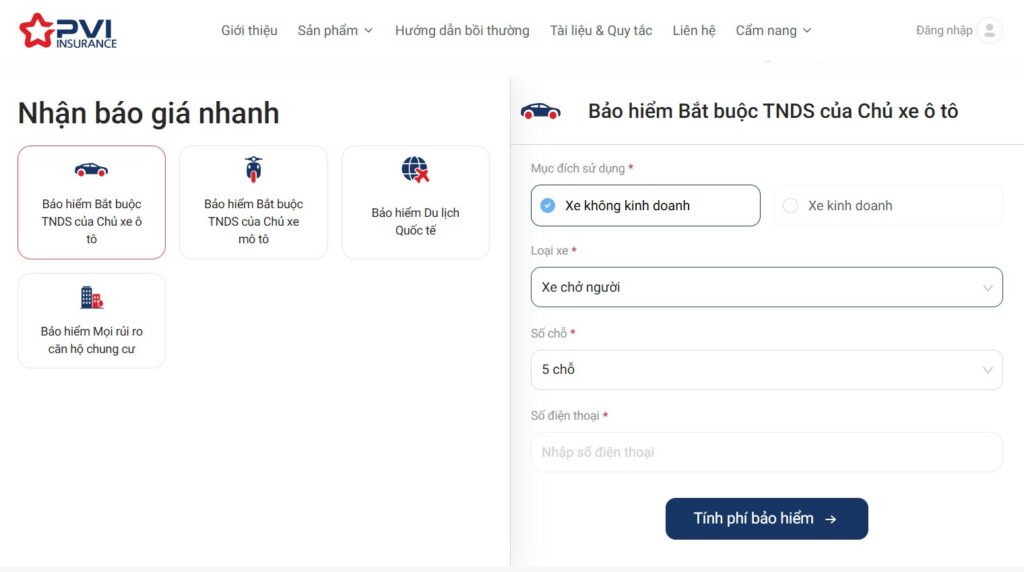Screen dimensions: 1024x572
Task: Click the user avatar icon beside Đăng nhập
Action: click(989, 30)
